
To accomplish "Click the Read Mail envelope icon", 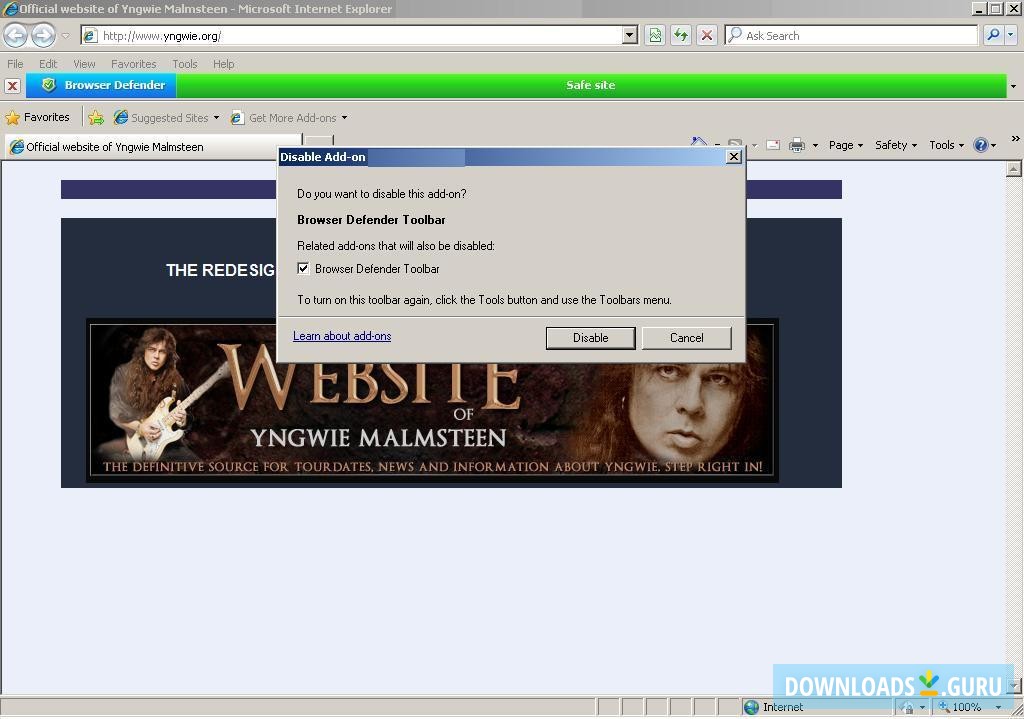I will coord(773,145).
